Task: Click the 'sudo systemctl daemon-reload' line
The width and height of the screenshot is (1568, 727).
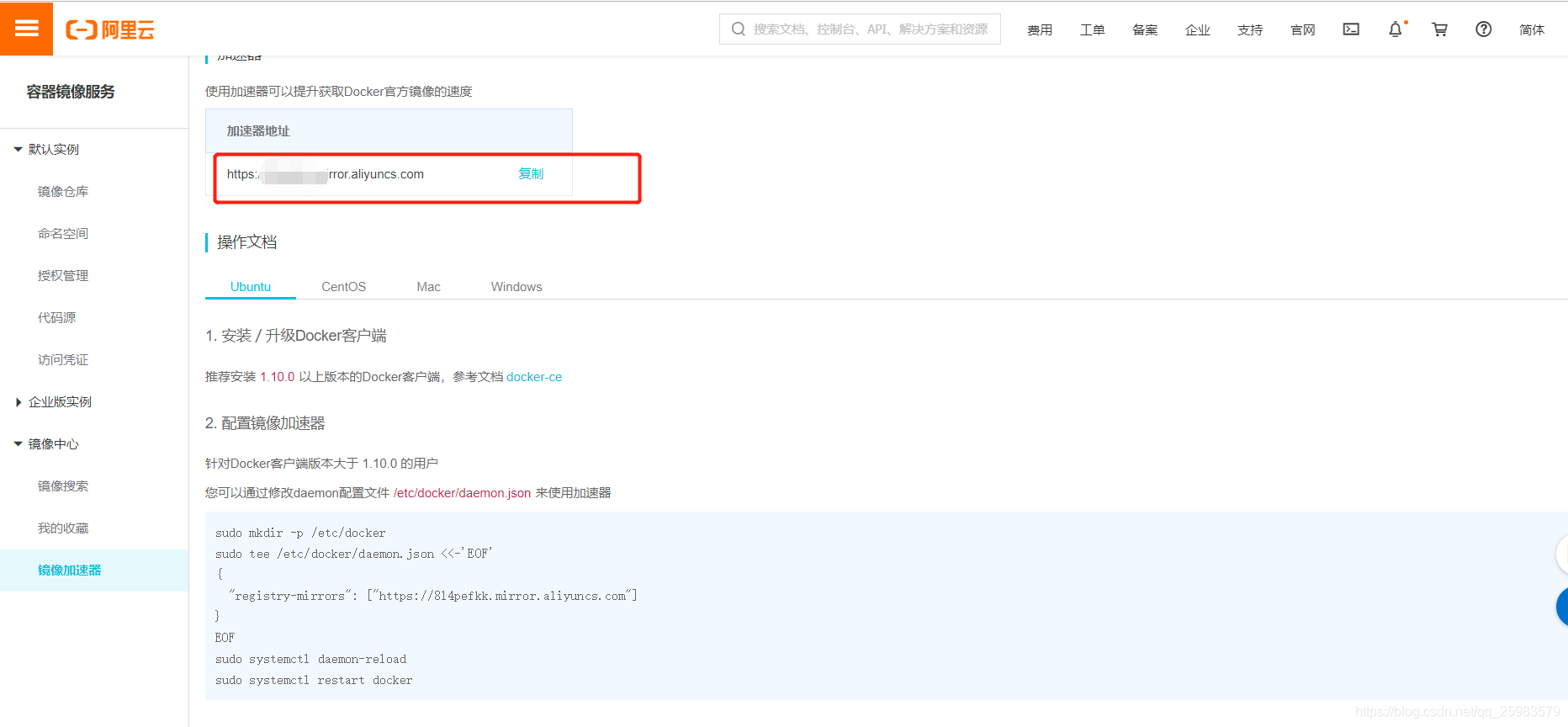Action: [310, 659]
